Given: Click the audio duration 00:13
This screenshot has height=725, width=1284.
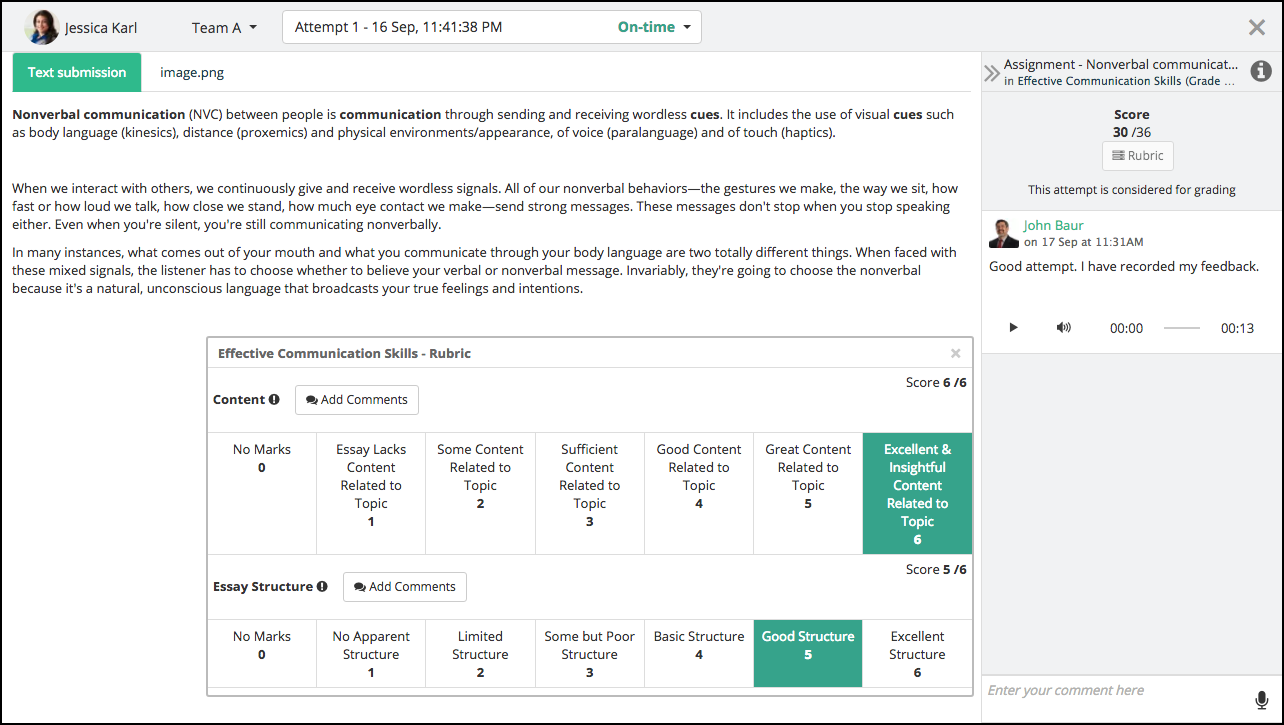Looking at the screenshot, I should pos(1237,328).
